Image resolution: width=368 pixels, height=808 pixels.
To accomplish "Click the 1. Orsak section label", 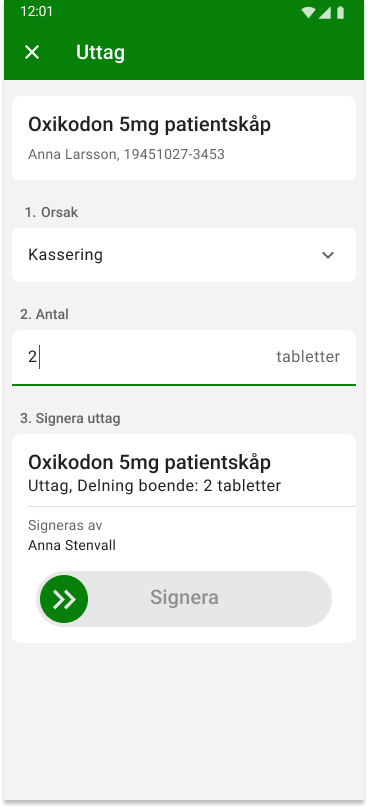I will [x=52, y=212].
